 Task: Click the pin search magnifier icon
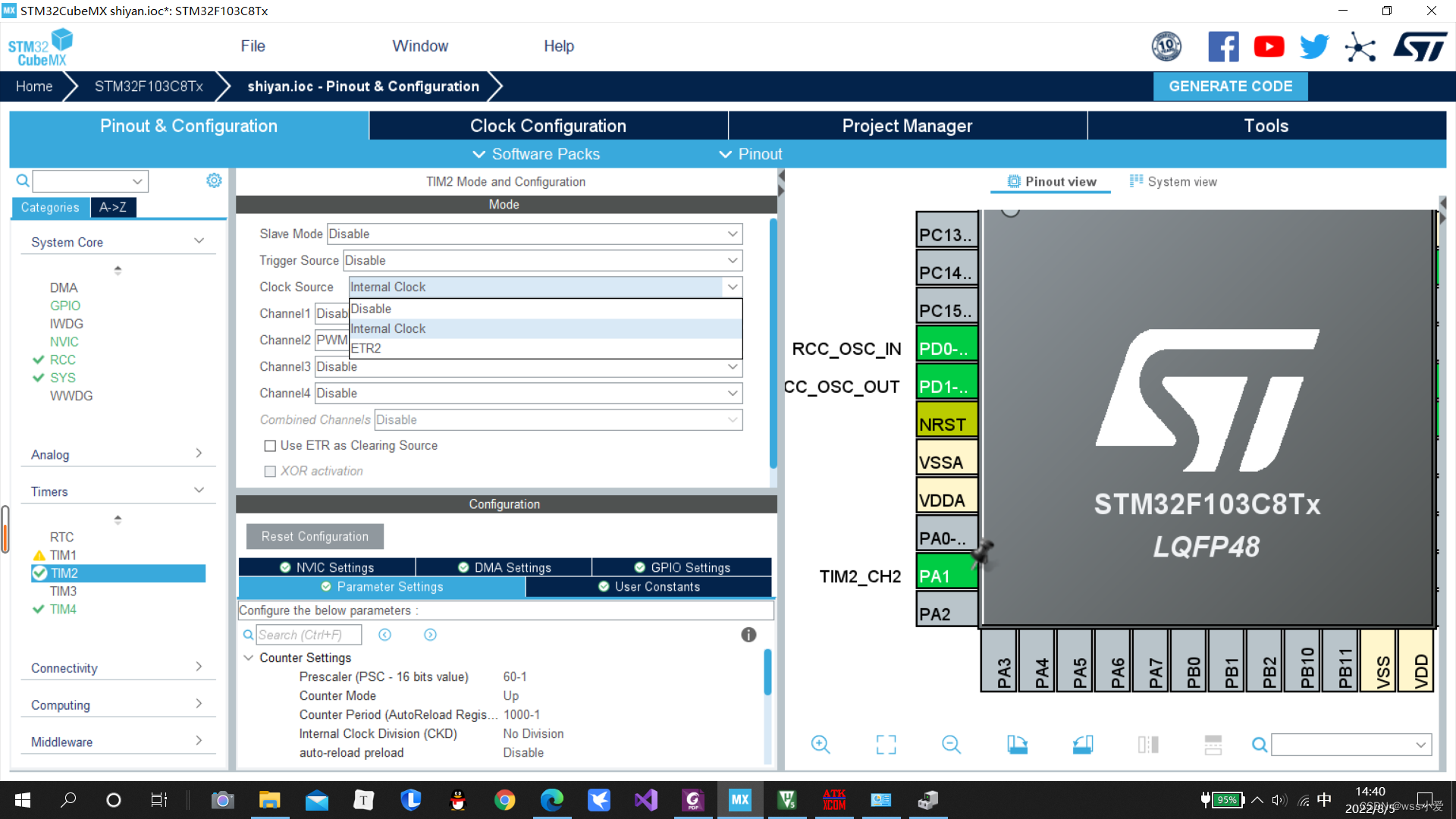tap(1260, 745)
